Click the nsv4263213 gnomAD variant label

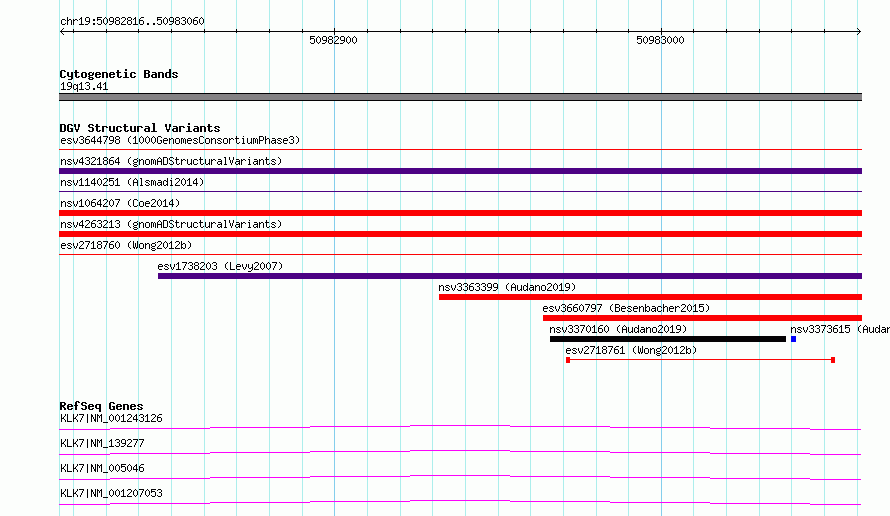pyautogui.click(x=171, y=224)
